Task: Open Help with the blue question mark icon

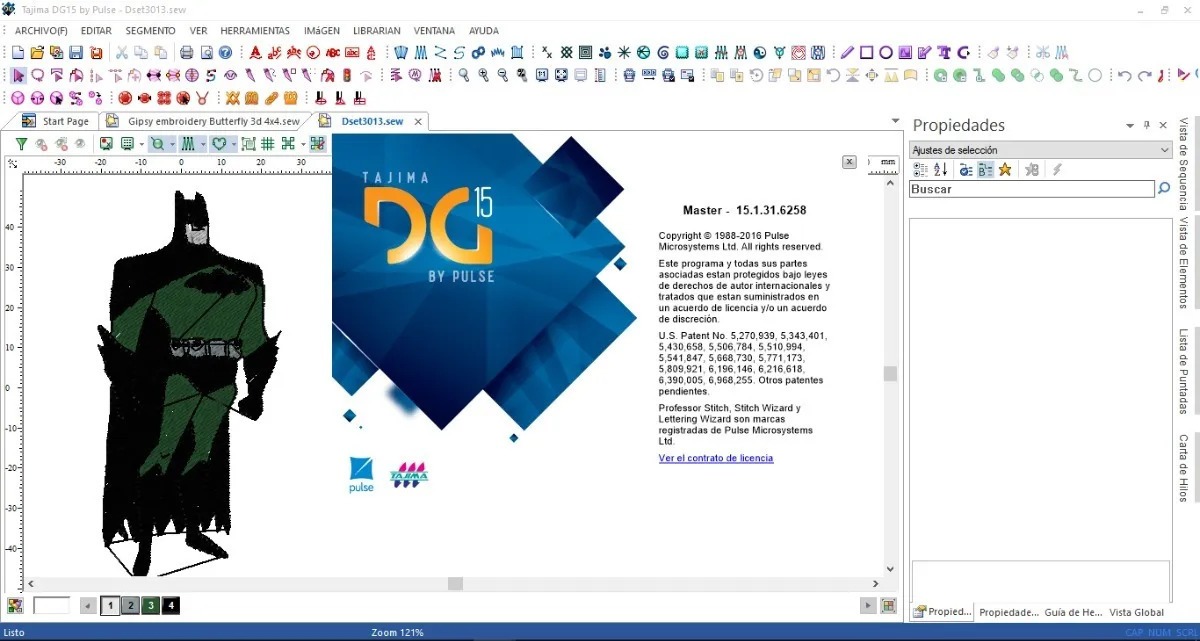Action: [225, 52]
